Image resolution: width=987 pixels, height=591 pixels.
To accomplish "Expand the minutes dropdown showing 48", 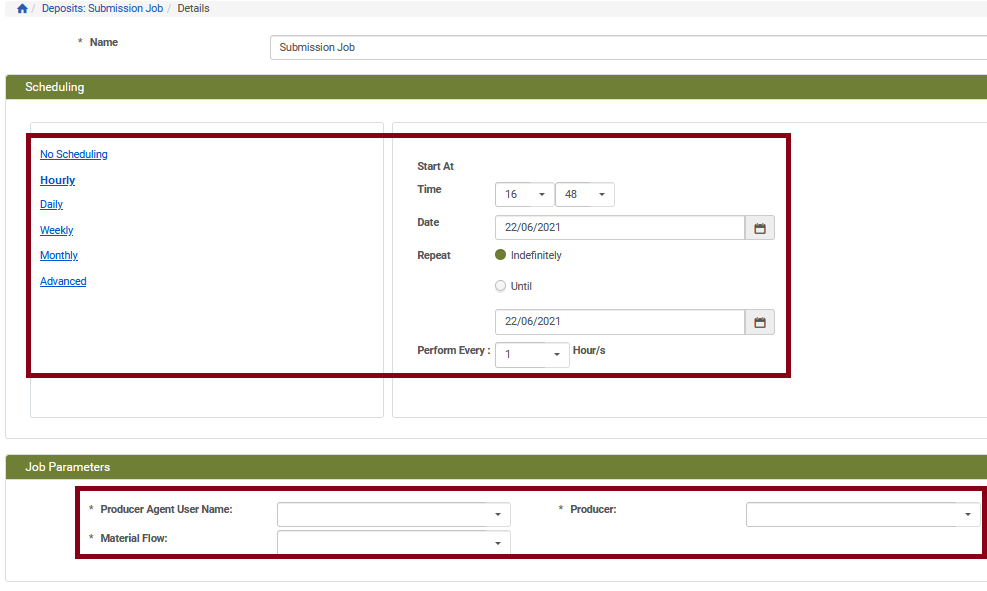I will pos(585,195).
